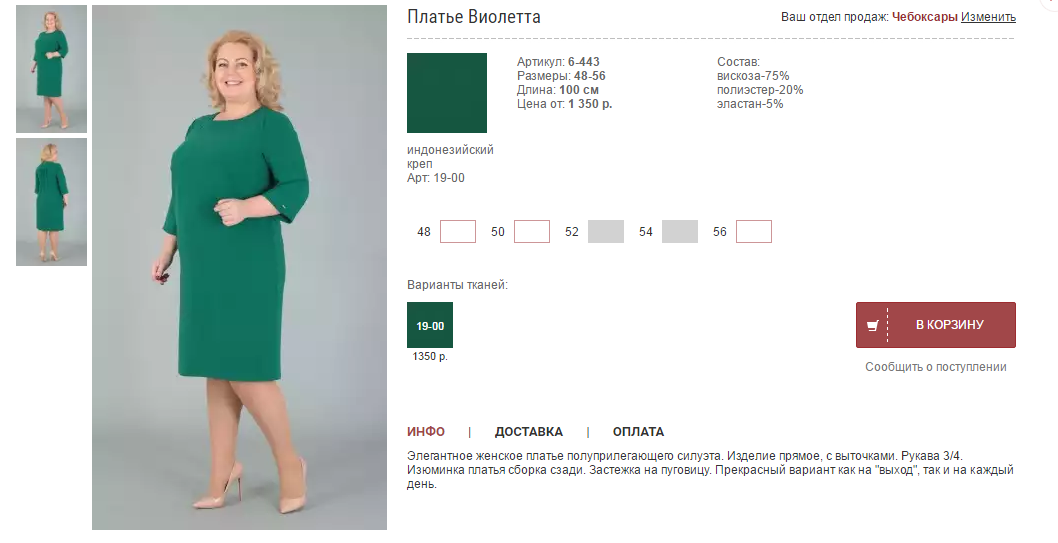Click the Изменить link to change department
Image resolution: width=1058 pixels, height=543 pixels.
point(988,17)
